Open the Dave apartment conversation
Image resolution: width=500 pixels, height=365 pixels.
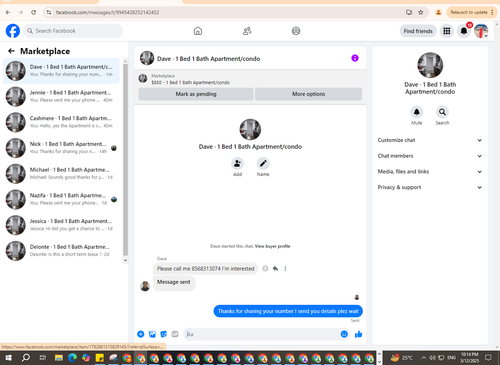tap(61, 71)
